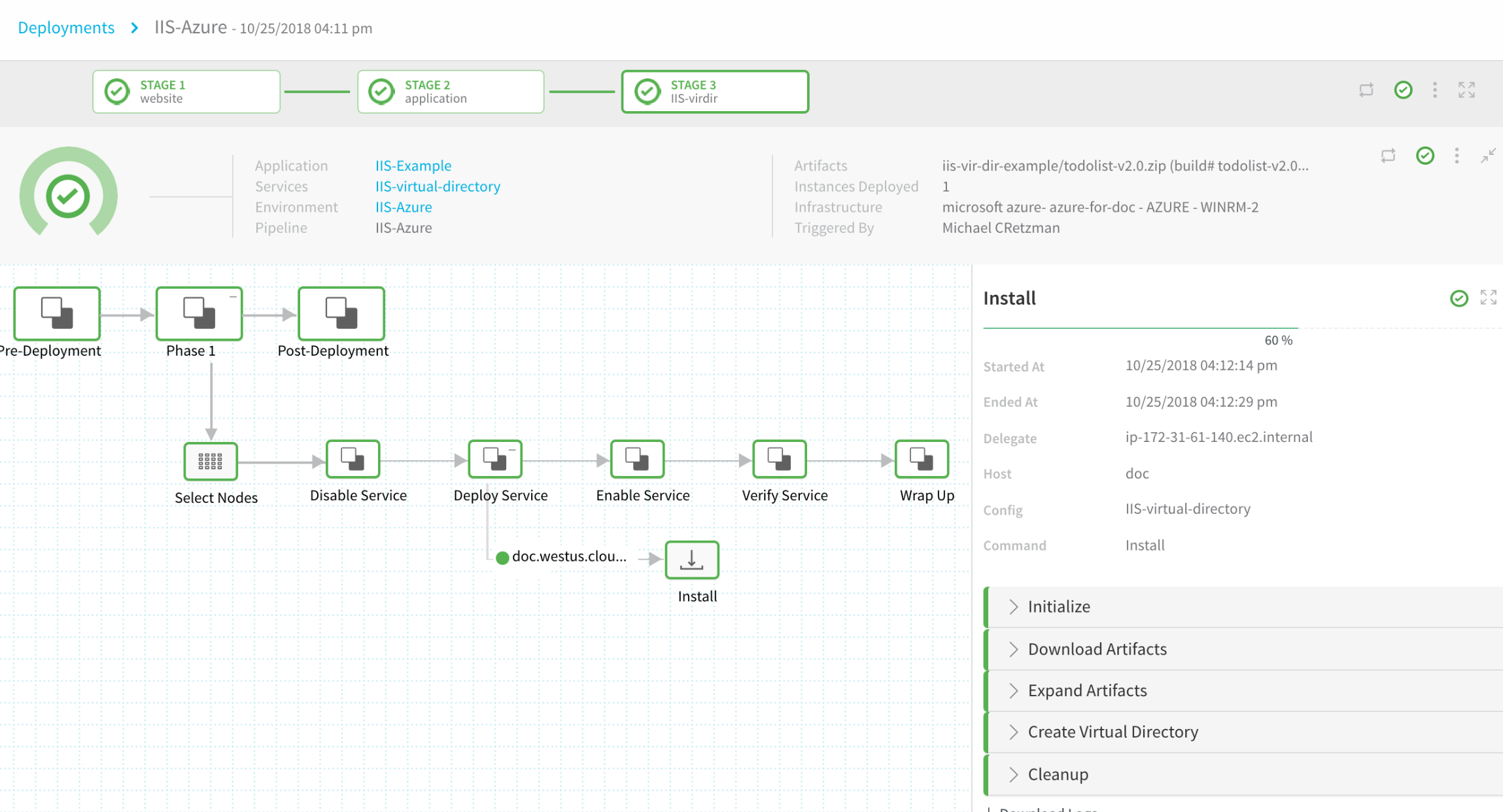Click the workflow rerun icon
Viewport: 1503px width, 812px height.
[x=1388, y=156]
